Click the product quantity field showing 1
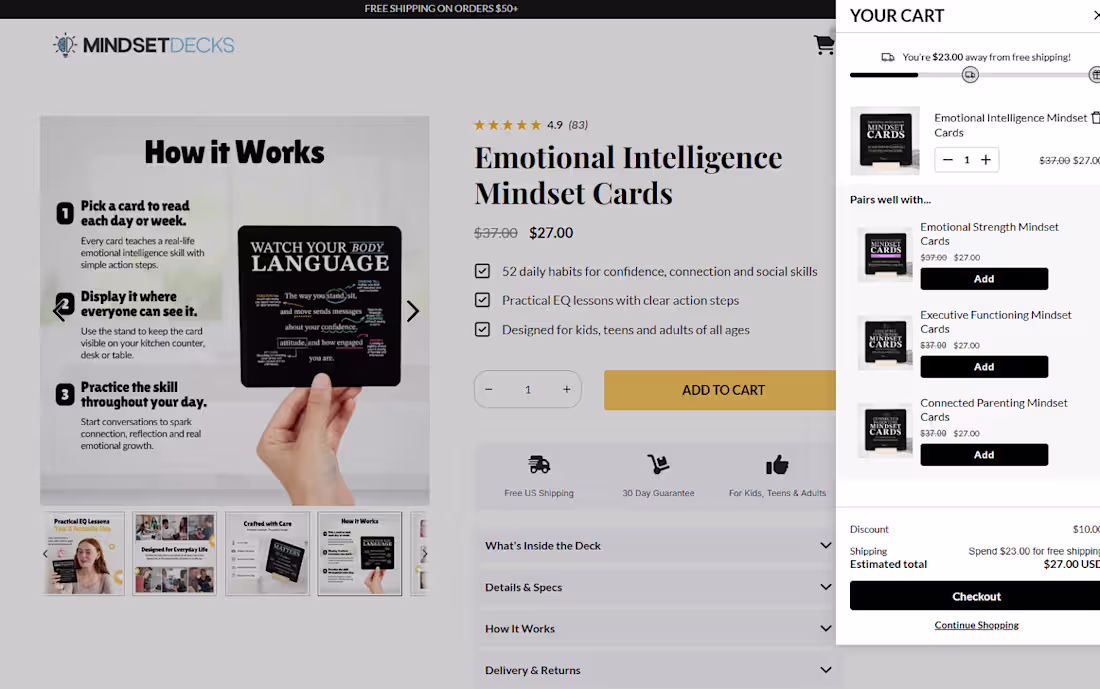 click(528, 389)
